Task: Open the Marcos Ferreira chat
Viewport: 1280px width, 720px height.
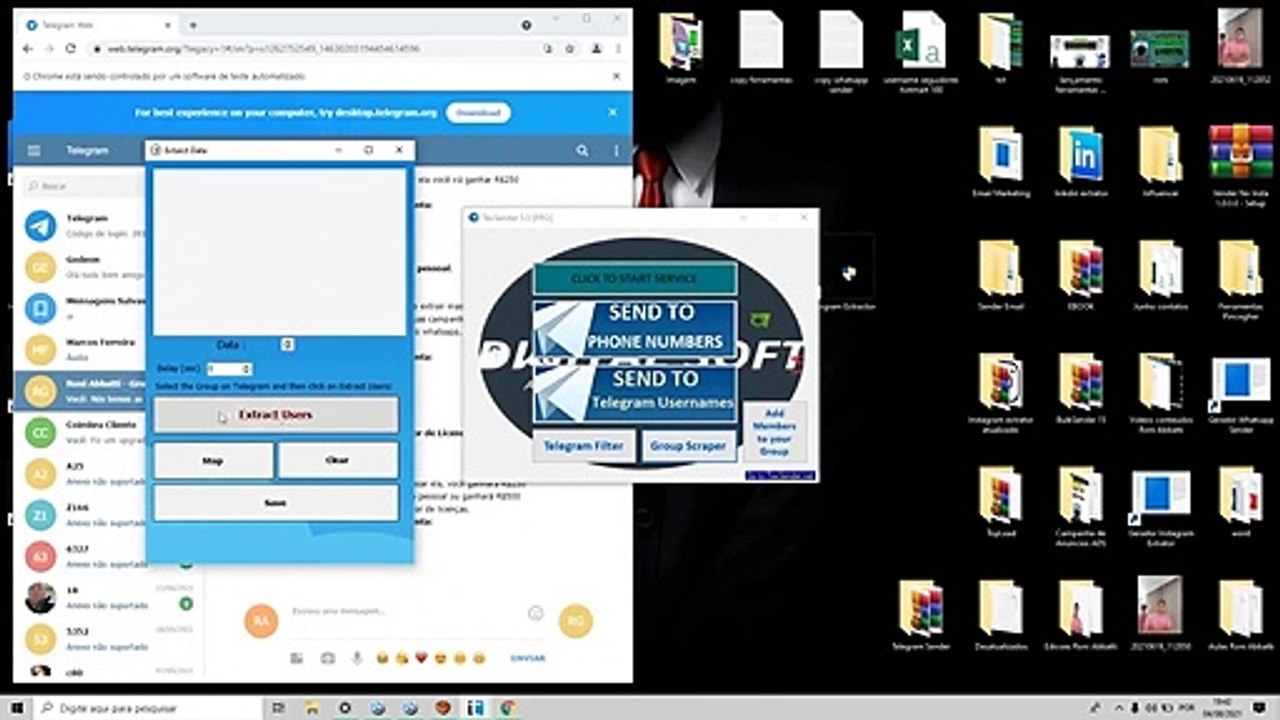Action: click(x=84, y=348)
